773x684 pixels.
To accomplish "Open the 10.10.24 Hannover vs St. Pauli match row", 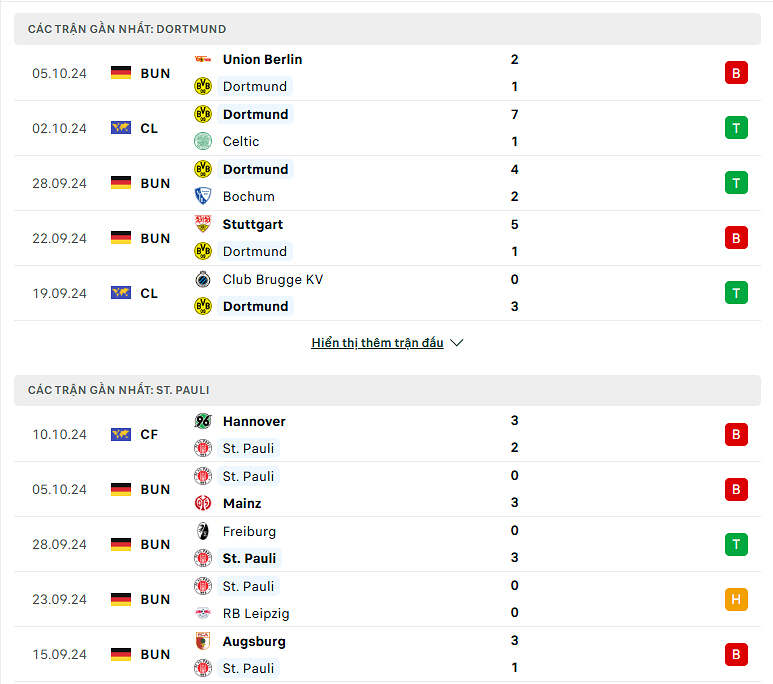I will 387,434.
